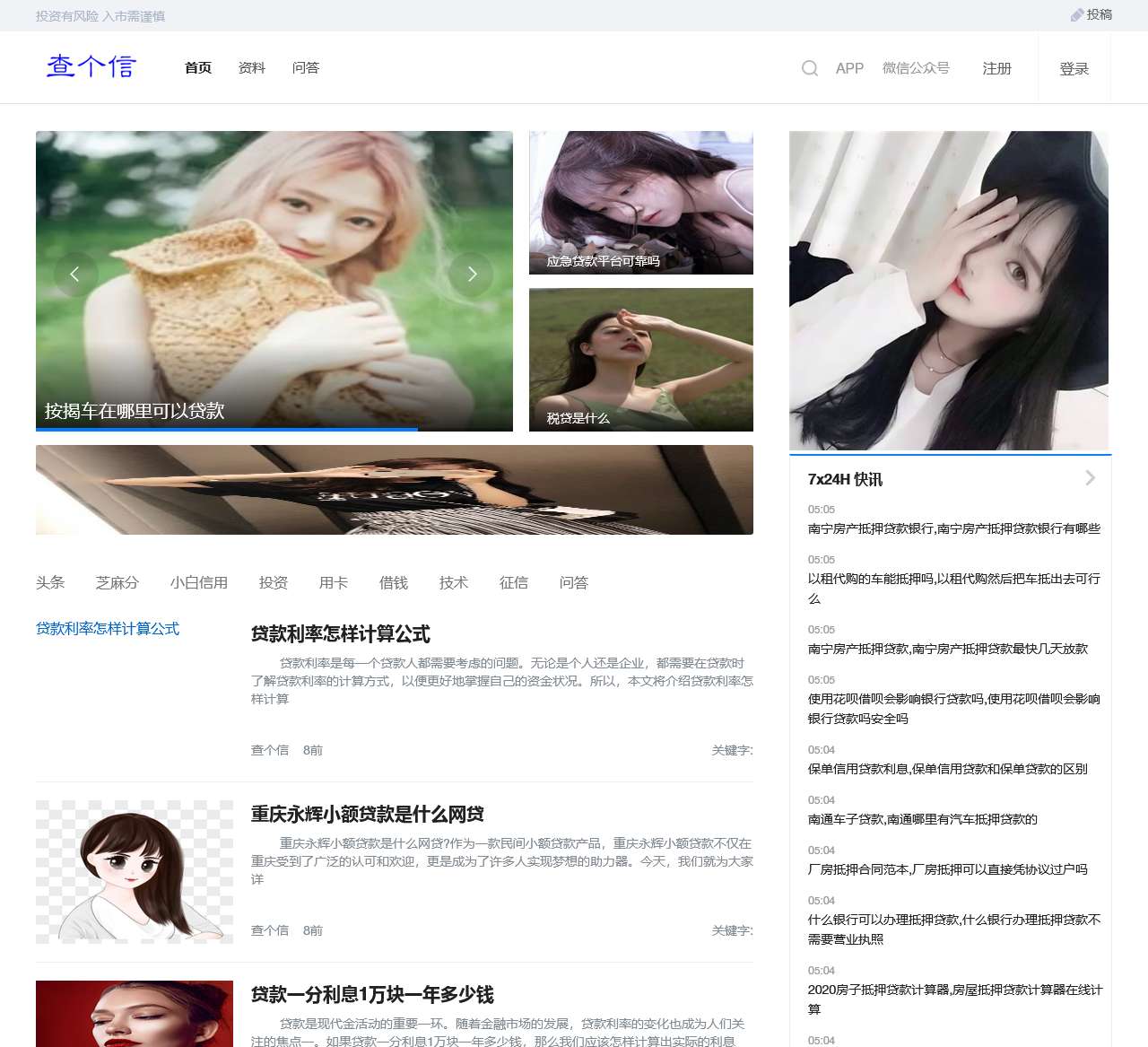Click the 登录 login button
The image size is (1148, 1047).
pyautogui.click(x=1074, y=67)
